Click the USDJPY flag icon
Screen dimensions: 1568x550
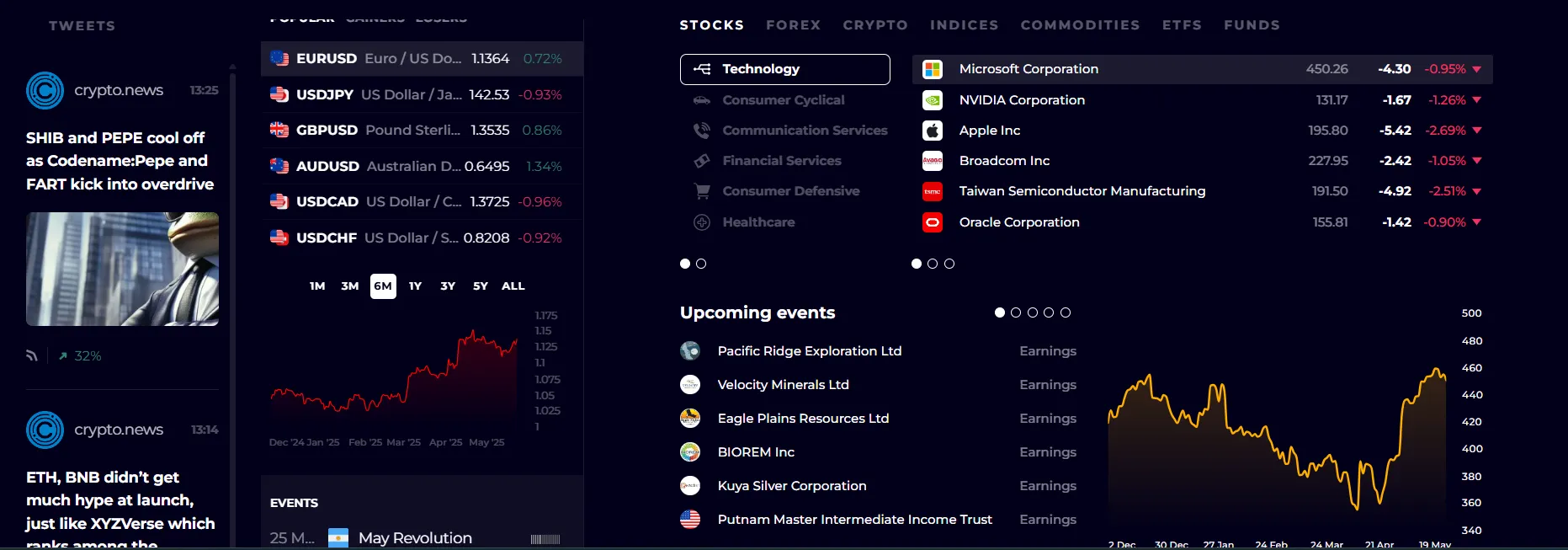click(279, 94)
